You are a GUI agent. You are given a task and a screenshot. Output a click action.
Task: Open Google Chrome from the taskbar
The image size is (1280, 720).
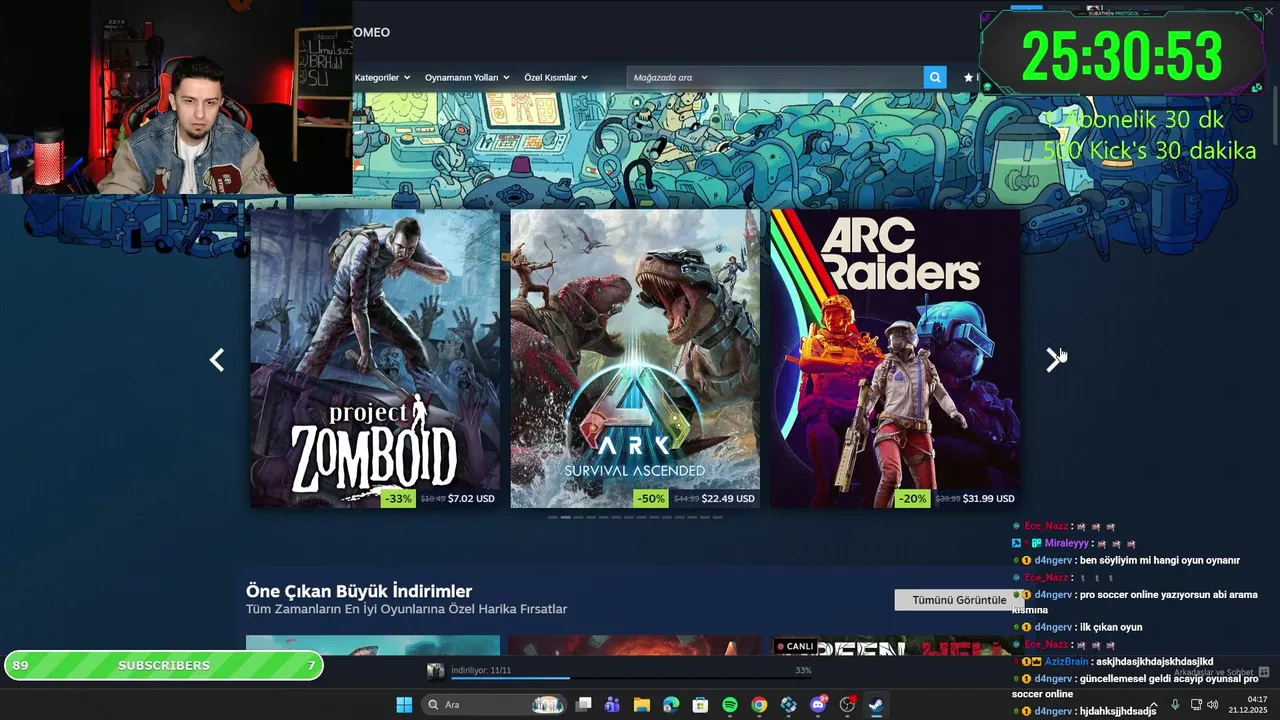click(x=759, y=705)
